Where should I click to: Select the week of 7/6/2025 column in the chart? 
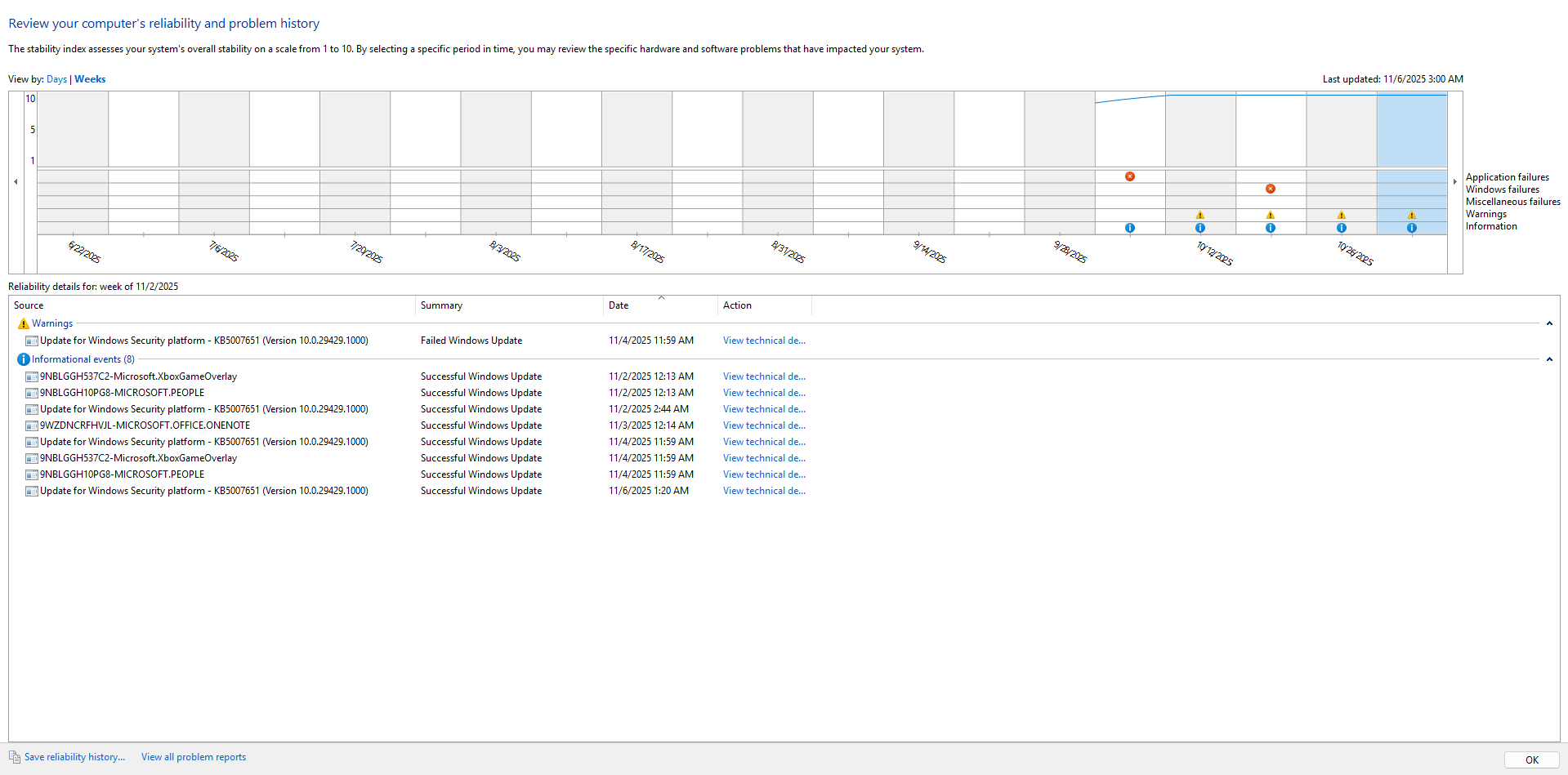[214, 163]
